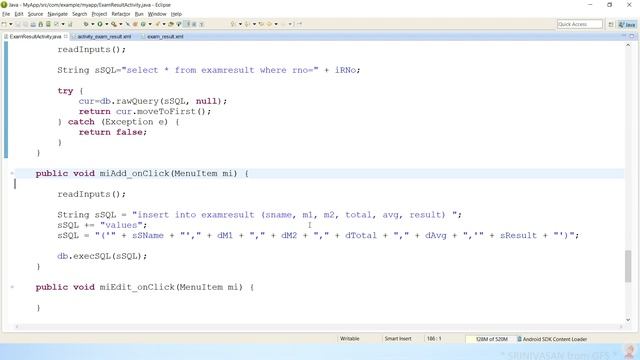The width and height of the screenshot is (640, 360).
Task: Collapse the miEdit_onClick method fold marker
Action: (12, 287)
